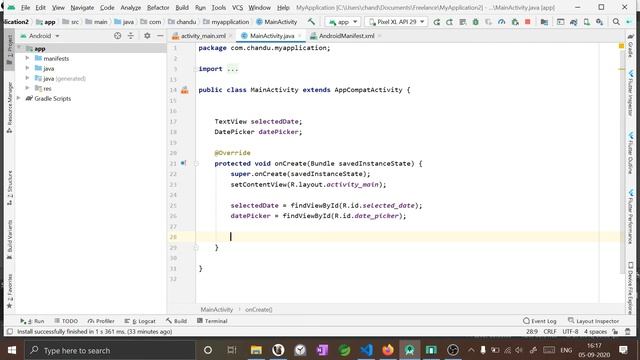Open the Analyze menu
640x360 pixels.
click(x=131, y=7)
